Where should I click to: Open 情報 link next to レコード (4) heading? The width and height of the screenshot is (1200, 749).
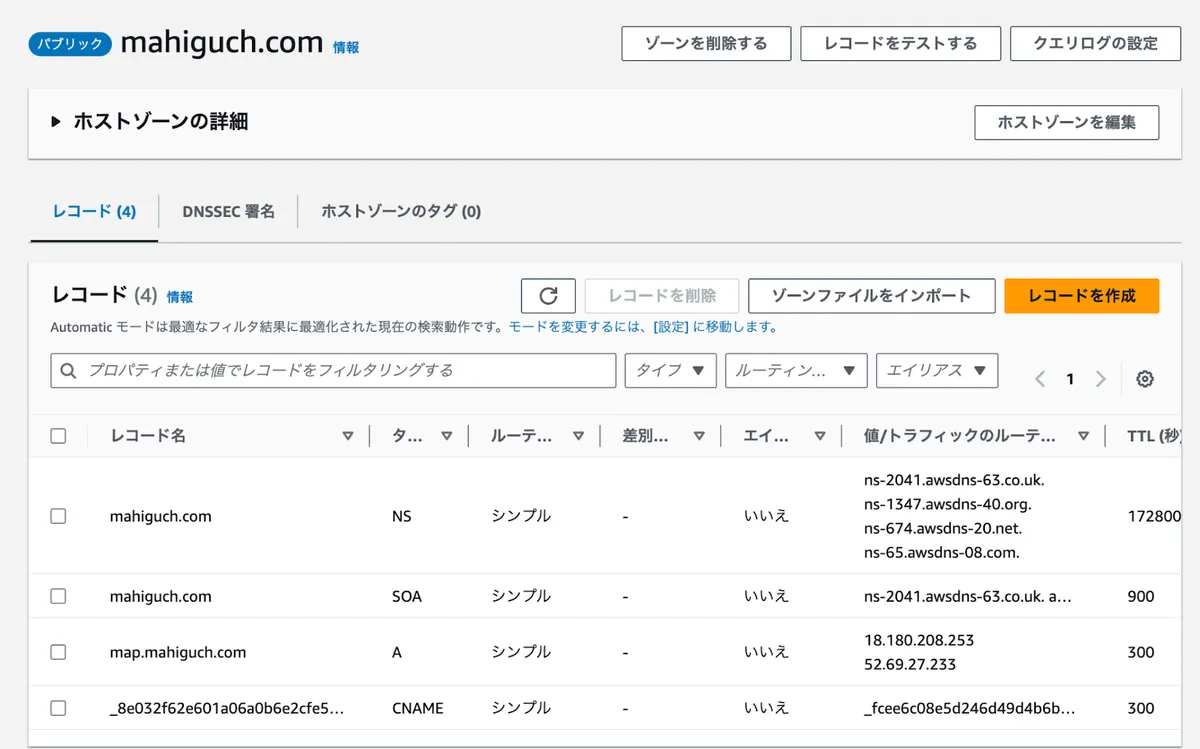(180, 297)
